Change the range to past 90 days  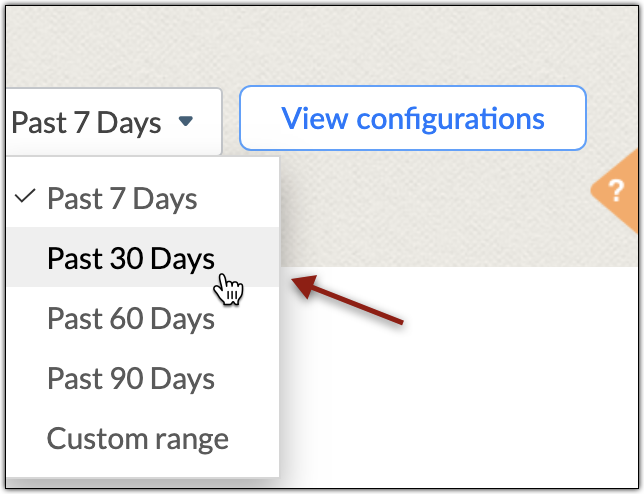click(130, 378)
